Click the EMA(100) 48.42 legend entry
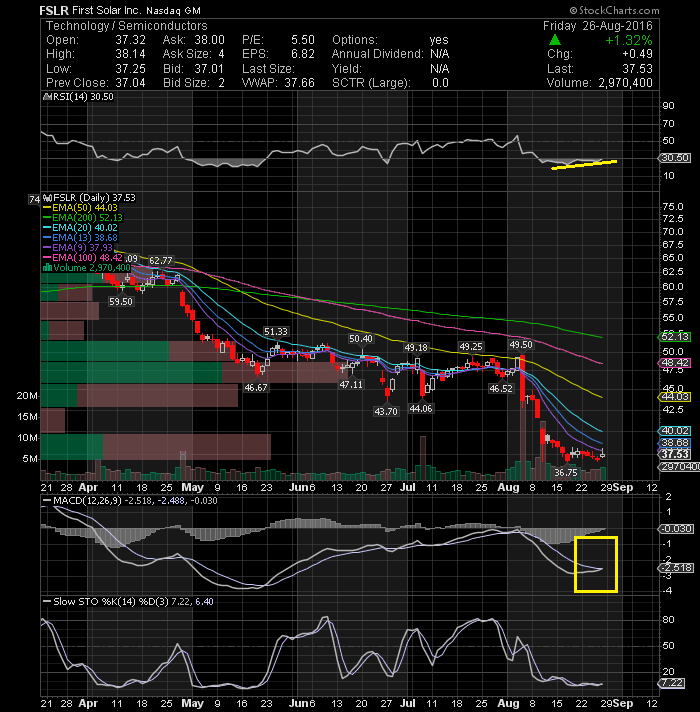Viewport: 700px width, 712px height. (83, 257)
